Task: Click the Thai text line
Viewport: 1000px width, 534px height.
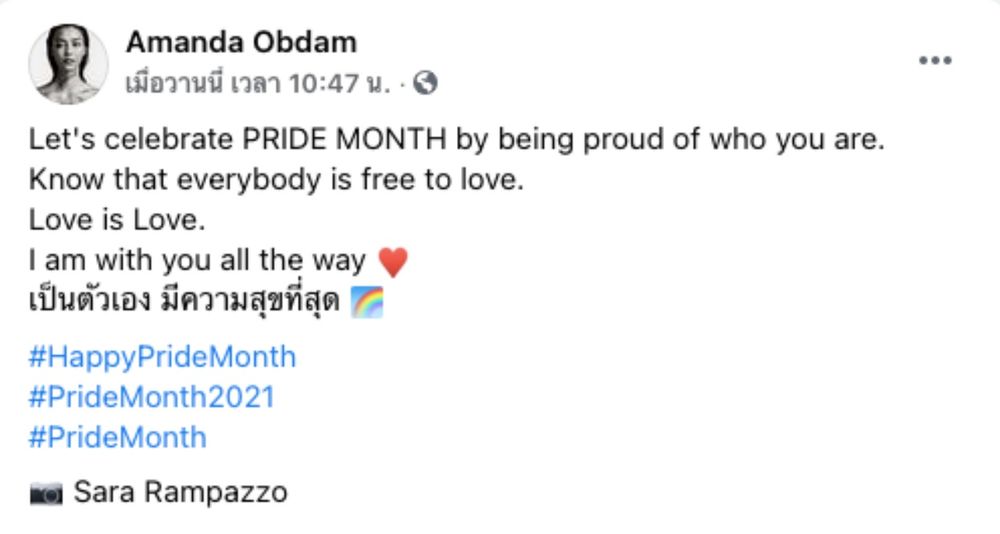Action: 184,300
